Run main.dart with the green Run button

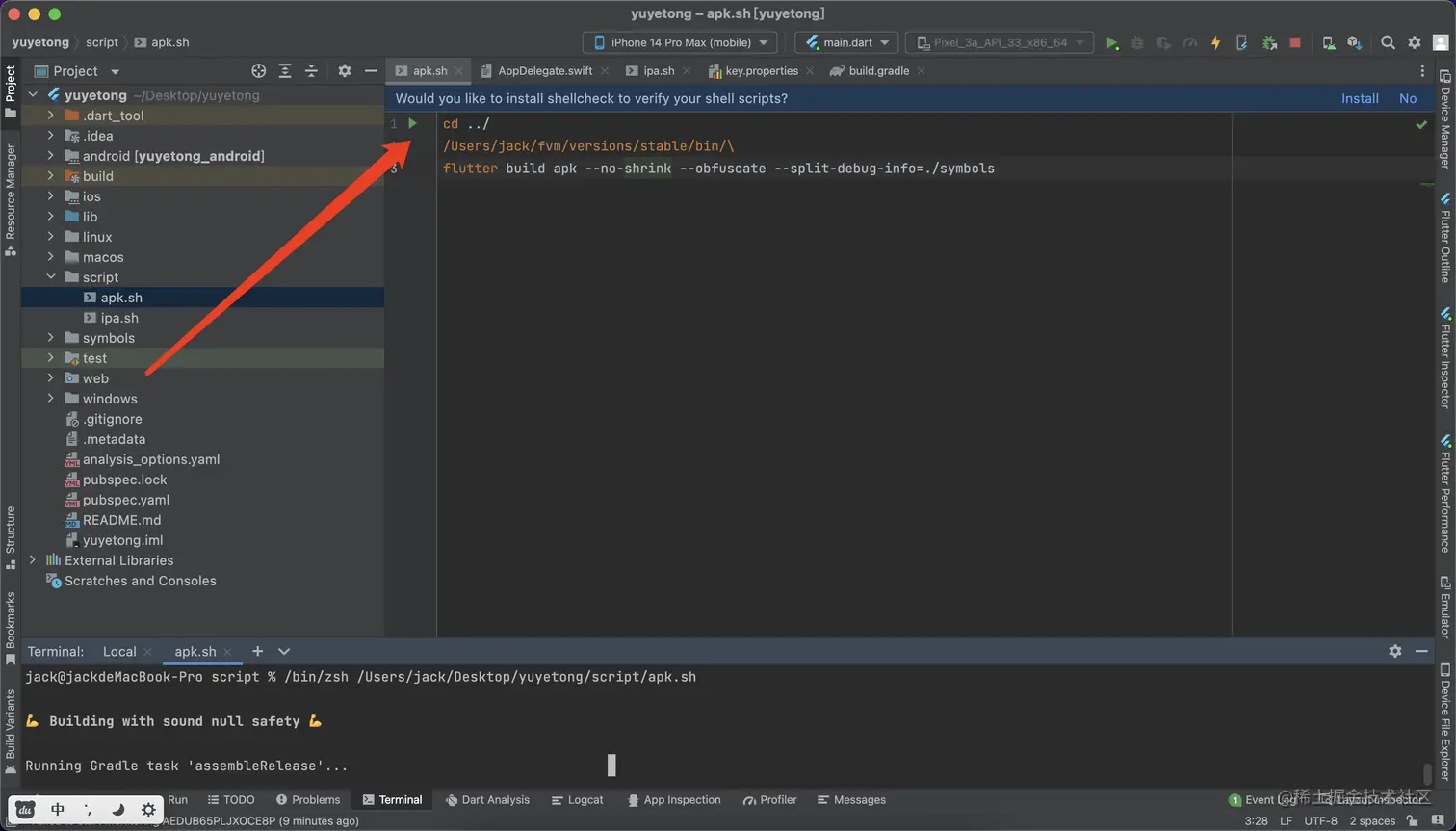coord(1112,42)
